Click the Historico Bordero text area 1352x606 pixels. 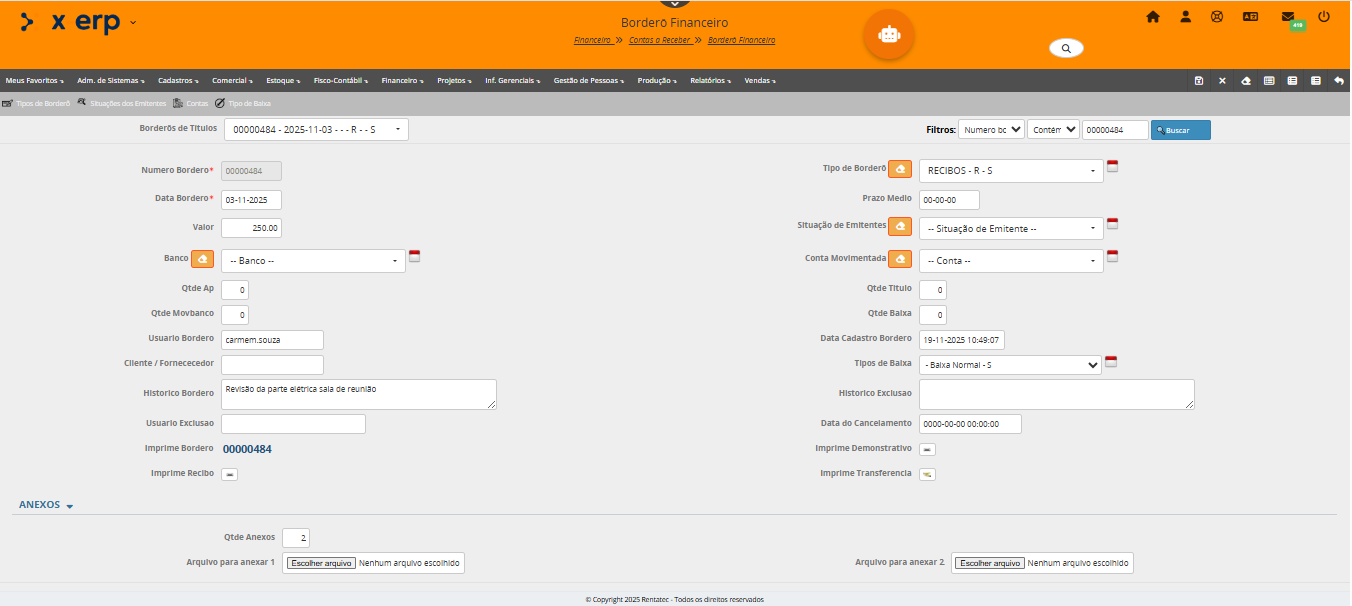[x=358, y=394]
